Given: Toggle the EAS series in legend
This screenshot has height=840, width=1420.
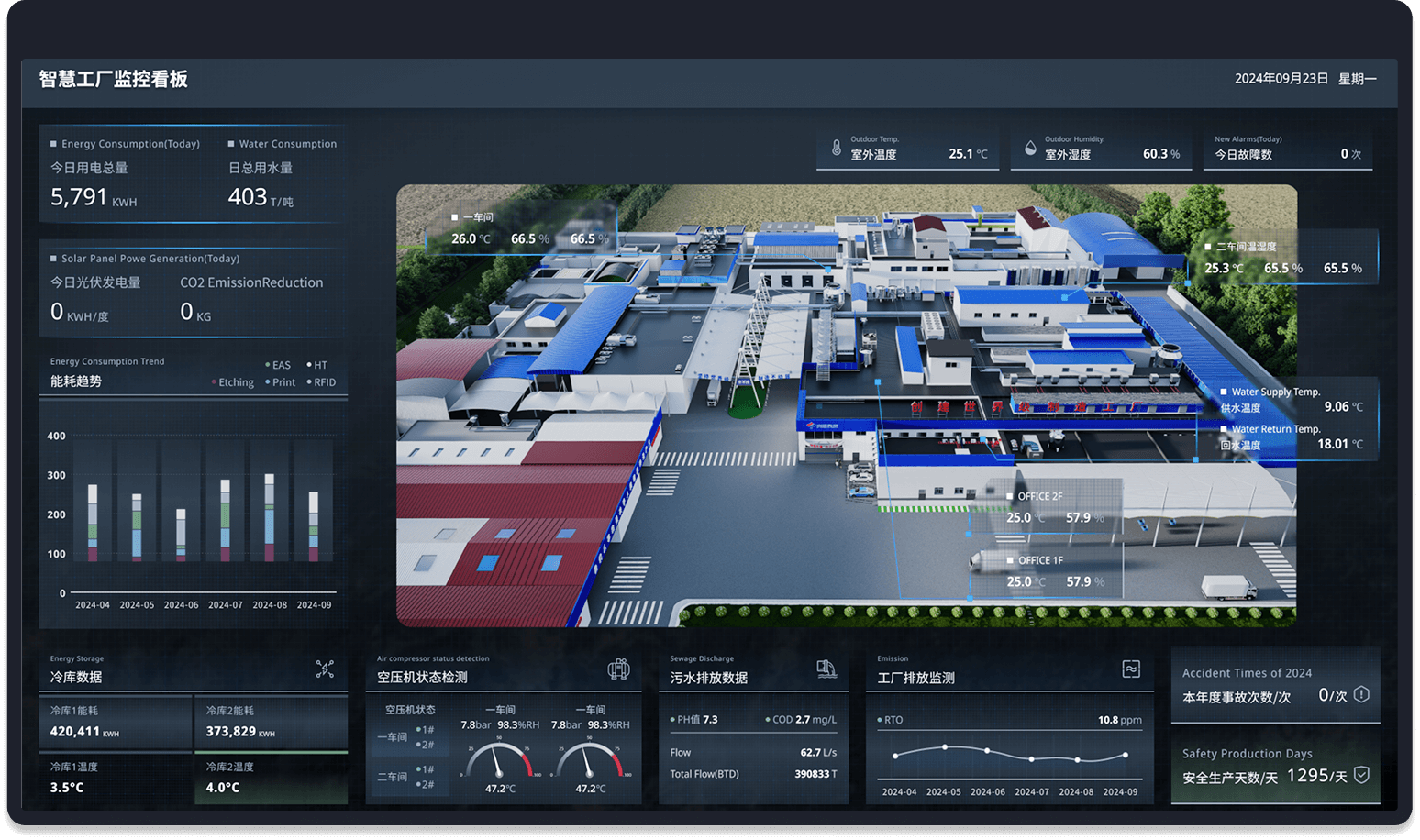Looking at the screenshot, I should (278, 365).
